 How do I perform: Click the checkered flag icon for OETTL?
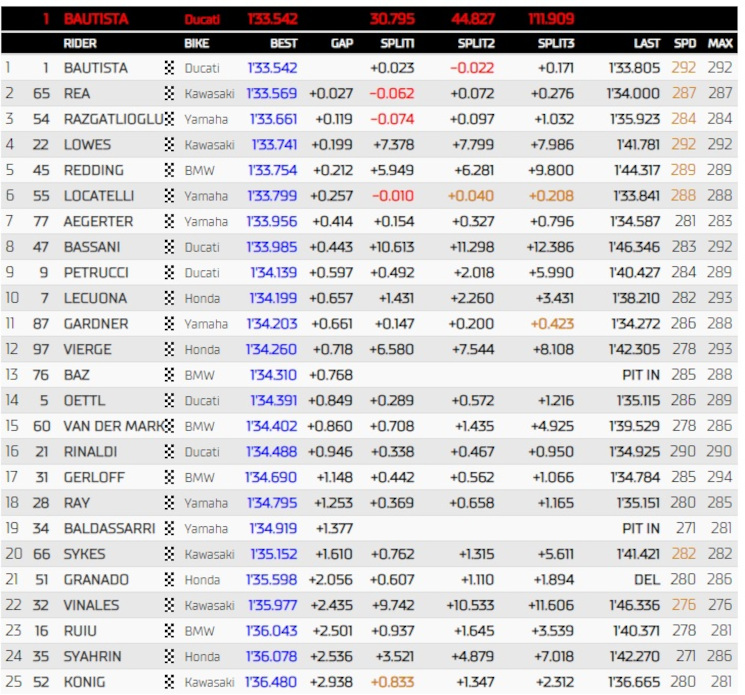click(x=169, y=400)
